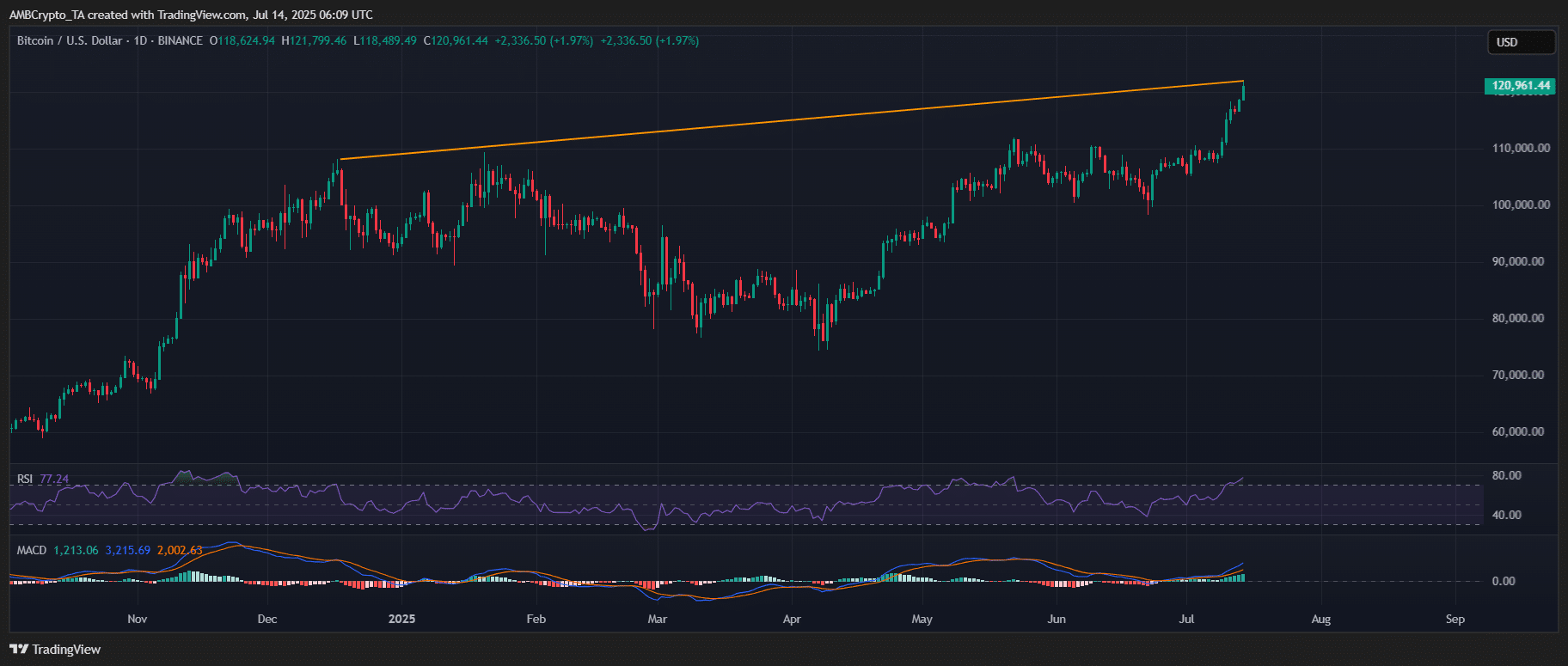Click the 100,000.00 price axis label
This screenshot has height=666, width=1568.
click(x=1521, y=205)
